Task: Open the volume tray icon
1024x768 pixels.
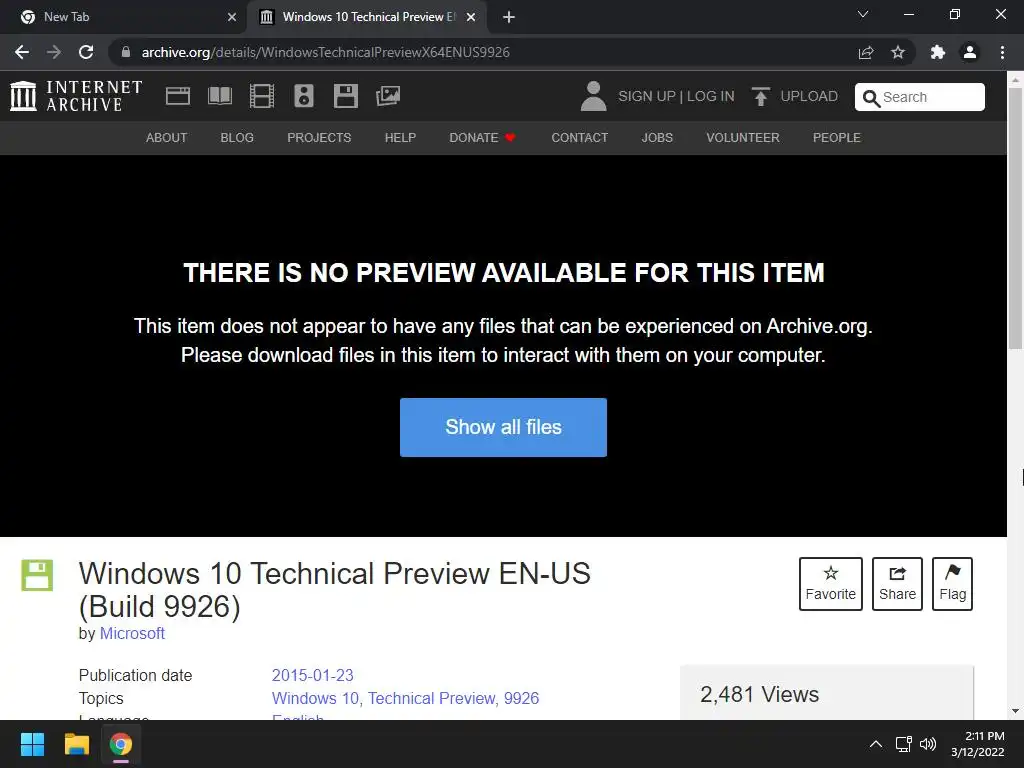Action: 927,744
